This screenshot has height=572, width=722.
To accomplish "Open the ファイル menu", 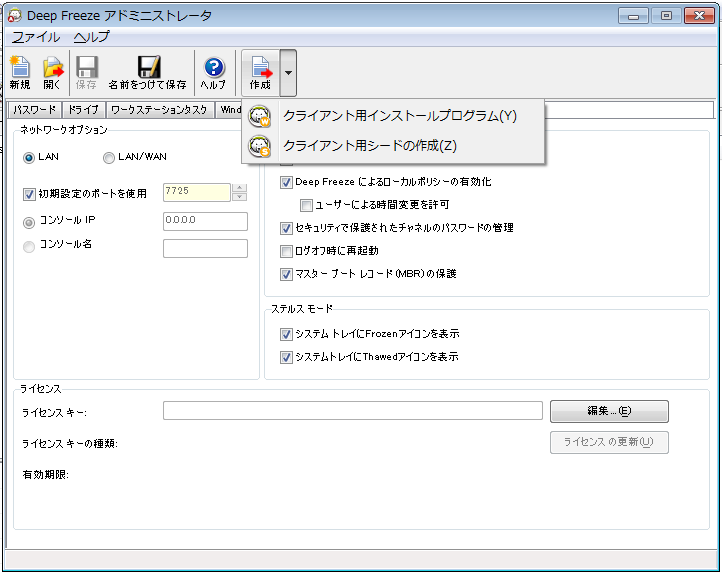I will pyautogui.click(x=36, y=37).
